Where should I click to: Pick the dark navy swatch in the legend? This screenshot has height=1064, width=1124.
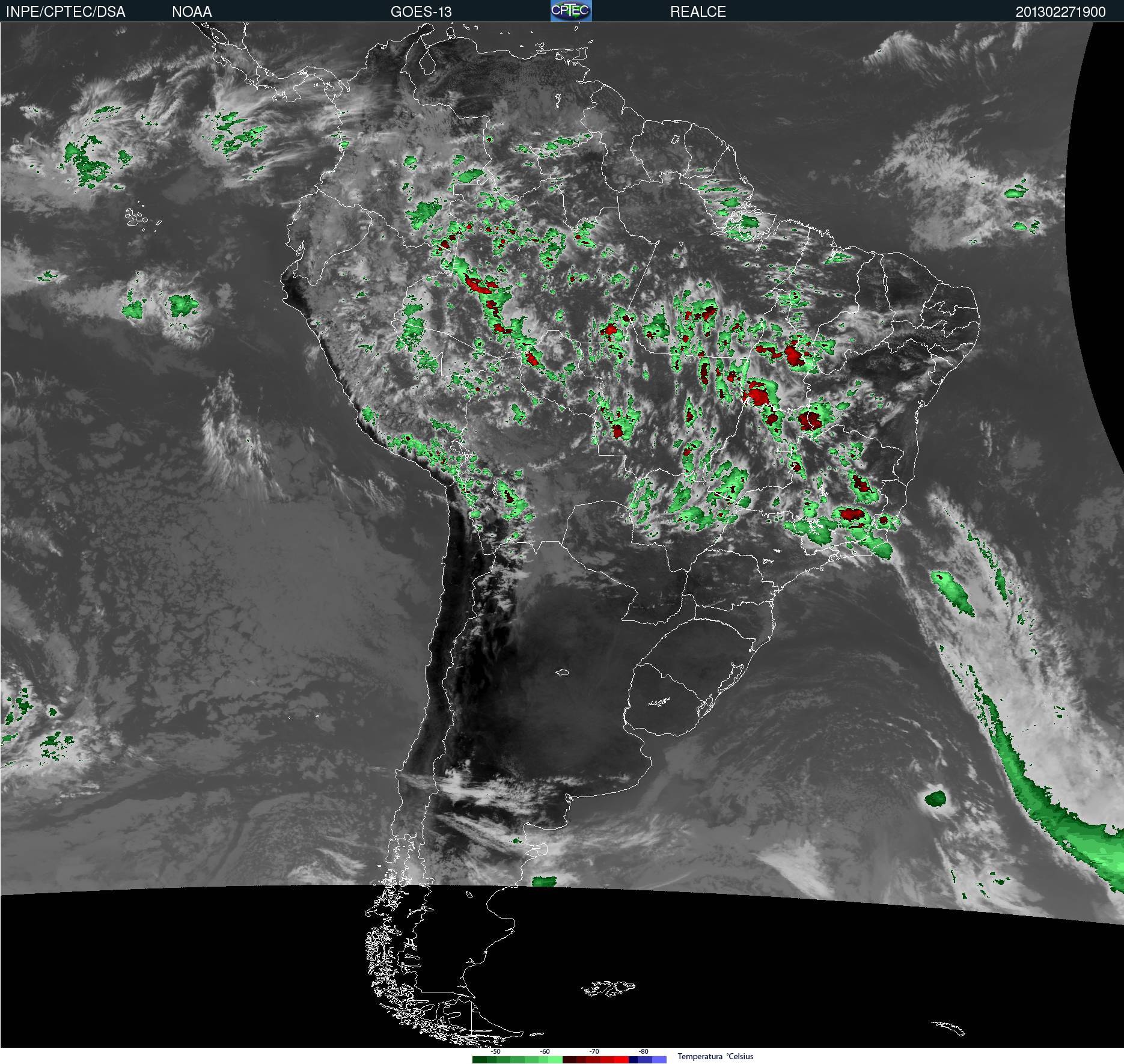click(633, 1060)
